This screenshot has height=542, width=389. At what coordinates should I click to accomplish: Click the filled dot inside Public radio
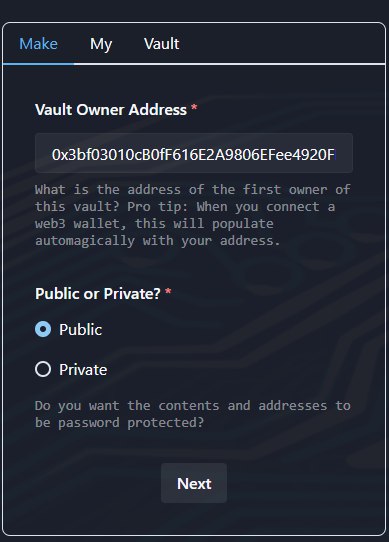coord(43,329)
